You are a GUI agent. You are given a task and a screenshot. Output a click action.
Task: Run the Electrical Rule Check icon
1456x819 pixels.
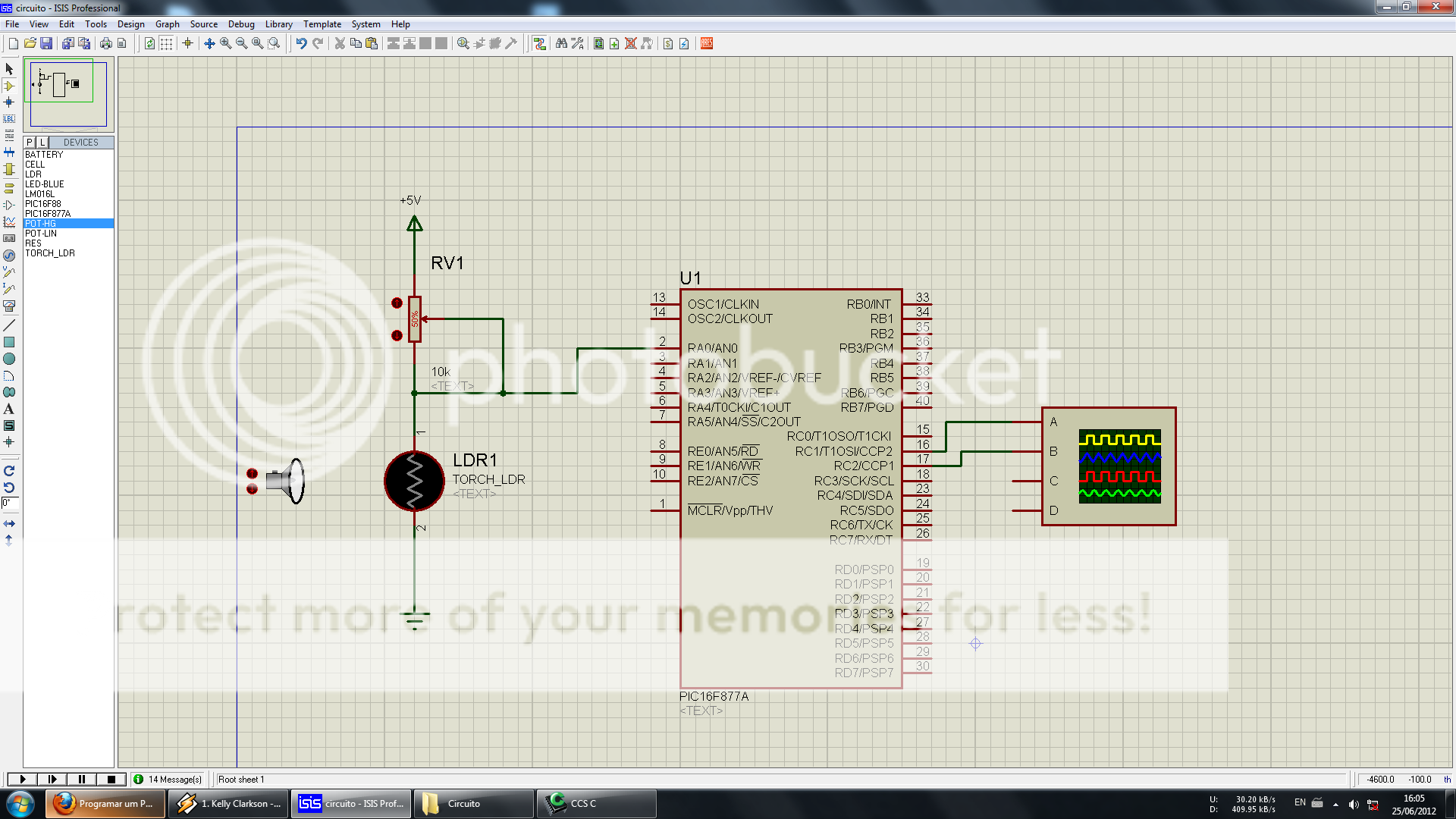point(684,43)
